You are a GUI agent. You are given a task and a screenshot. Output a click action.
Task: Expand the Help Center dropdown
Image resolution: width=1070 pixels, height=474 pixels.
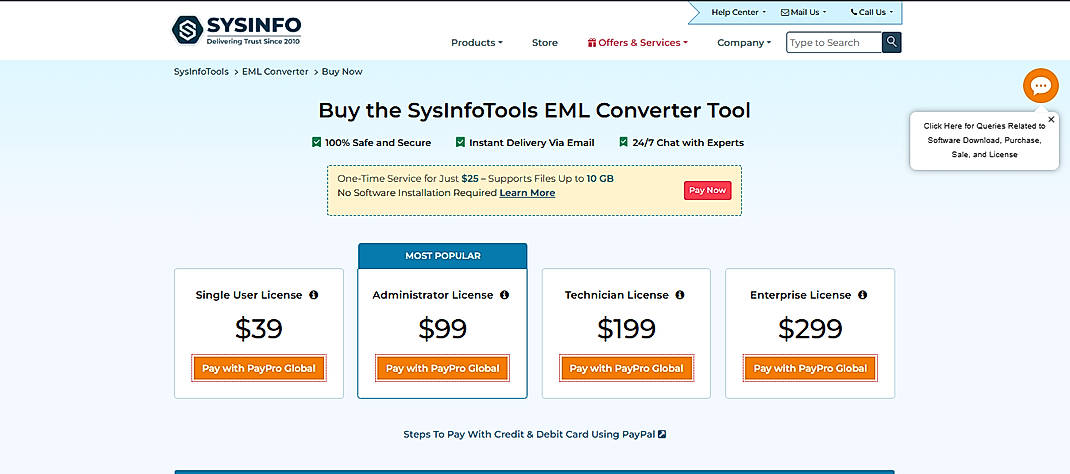coord(738,12)
